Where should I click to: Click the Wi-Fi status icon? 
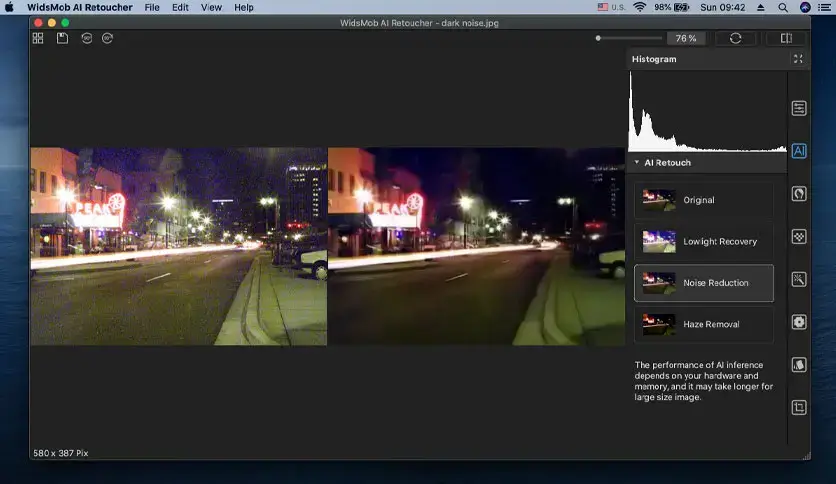click(x=640, y=7)
